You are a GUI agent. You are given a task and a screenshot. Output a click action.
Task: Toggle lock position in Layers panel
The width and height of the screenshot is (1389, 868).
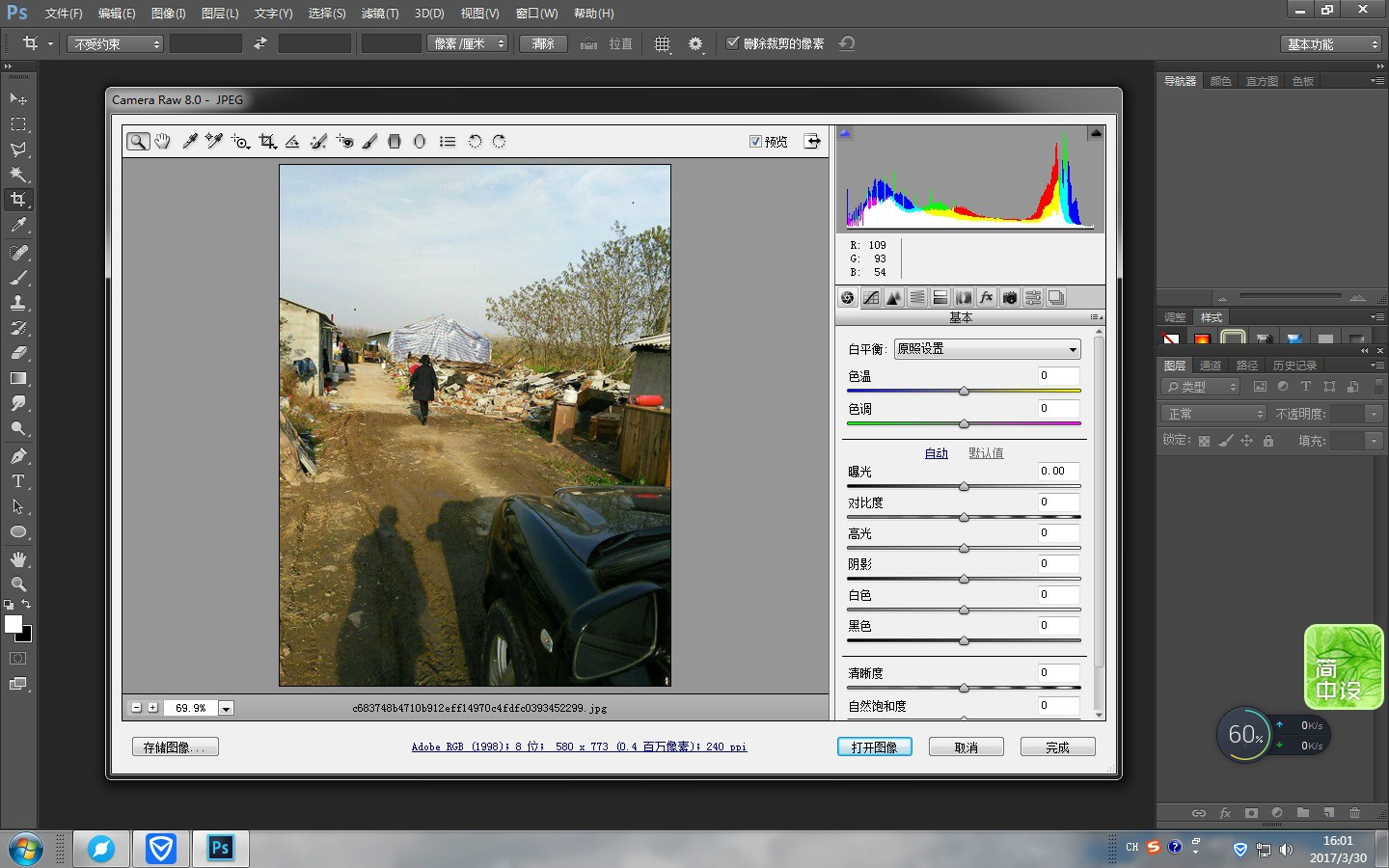point(1246,441)
